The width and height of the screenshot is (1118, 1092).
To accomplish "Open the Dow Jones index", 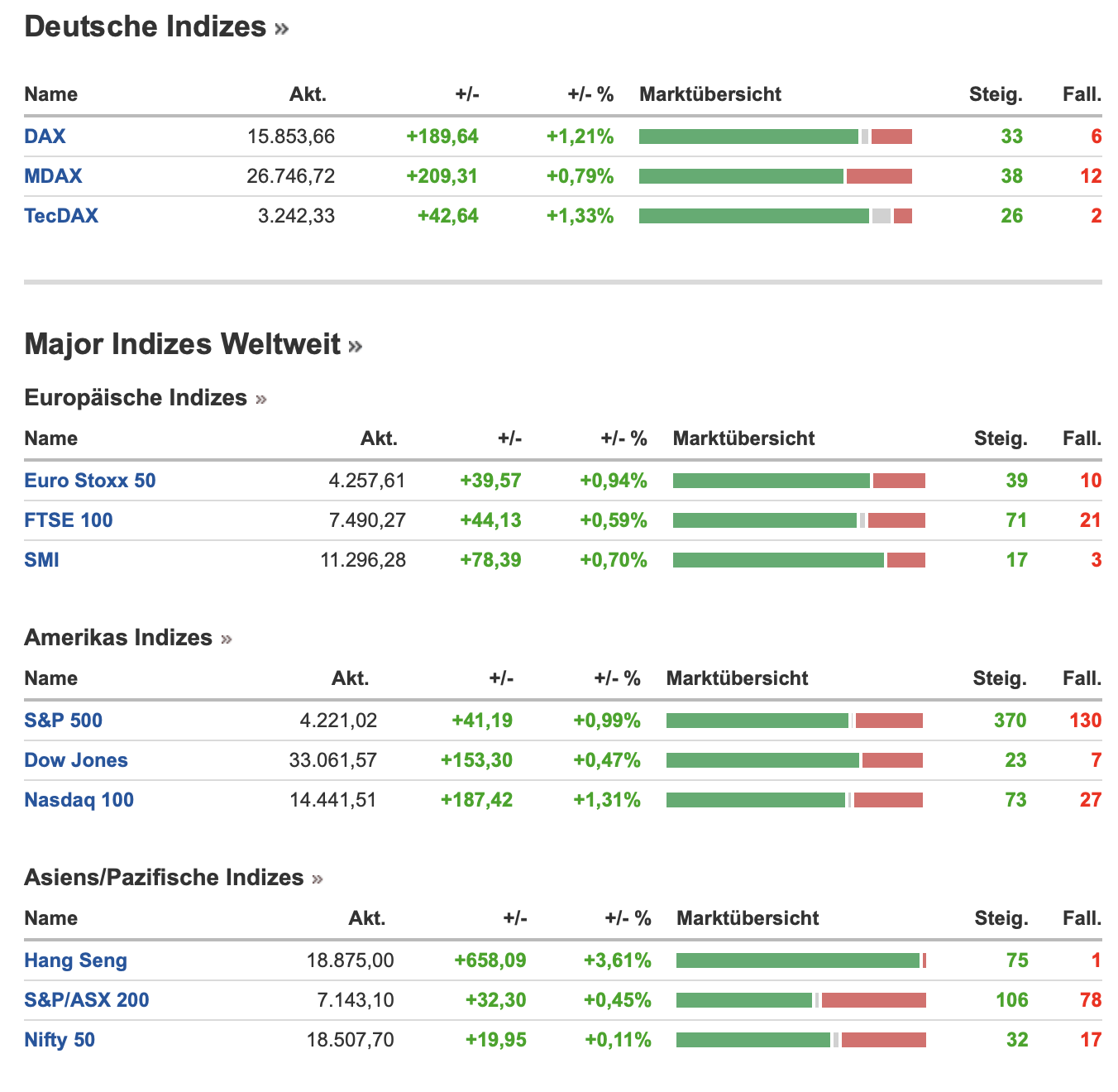I will tap(76, 760).
